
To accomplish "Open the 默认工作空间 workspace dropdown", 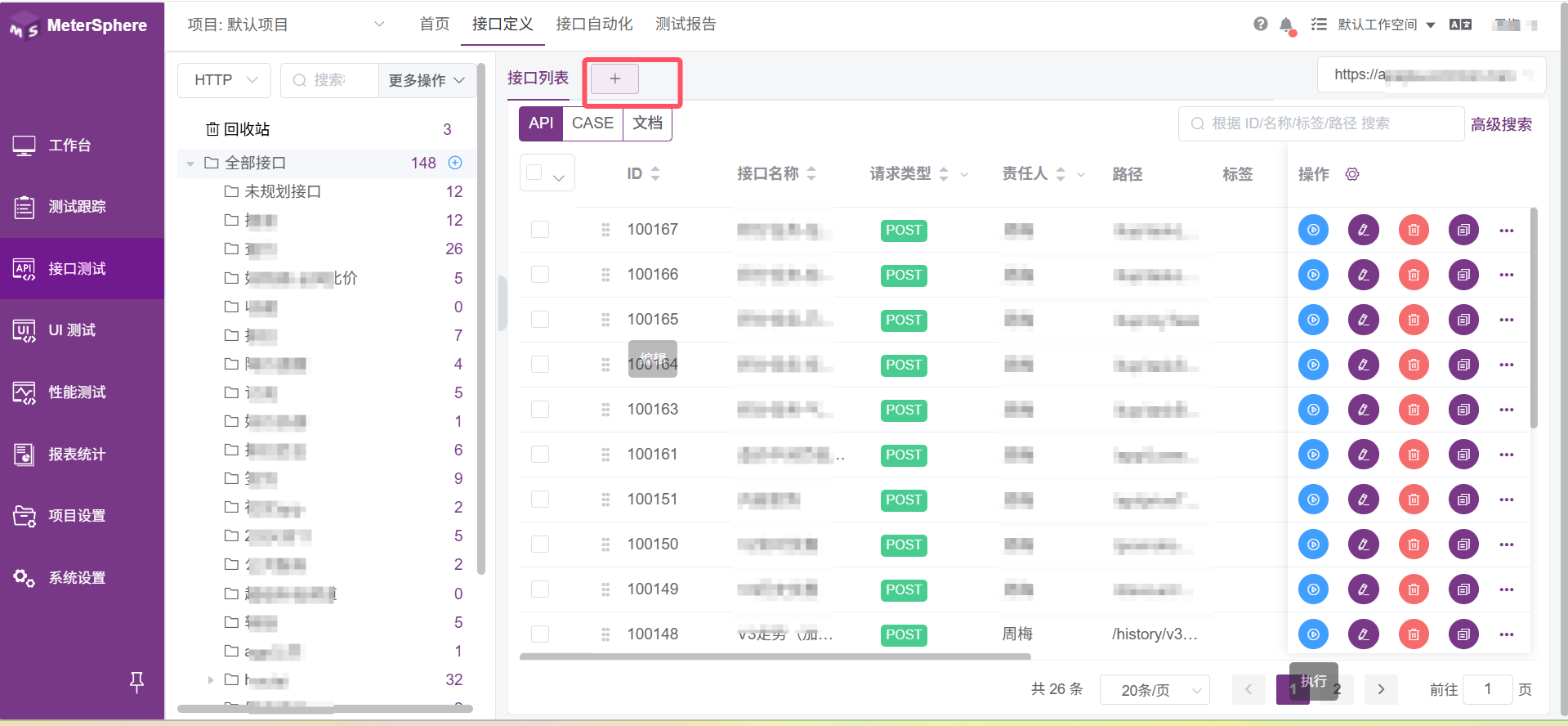I will (x=1386, y=25).
